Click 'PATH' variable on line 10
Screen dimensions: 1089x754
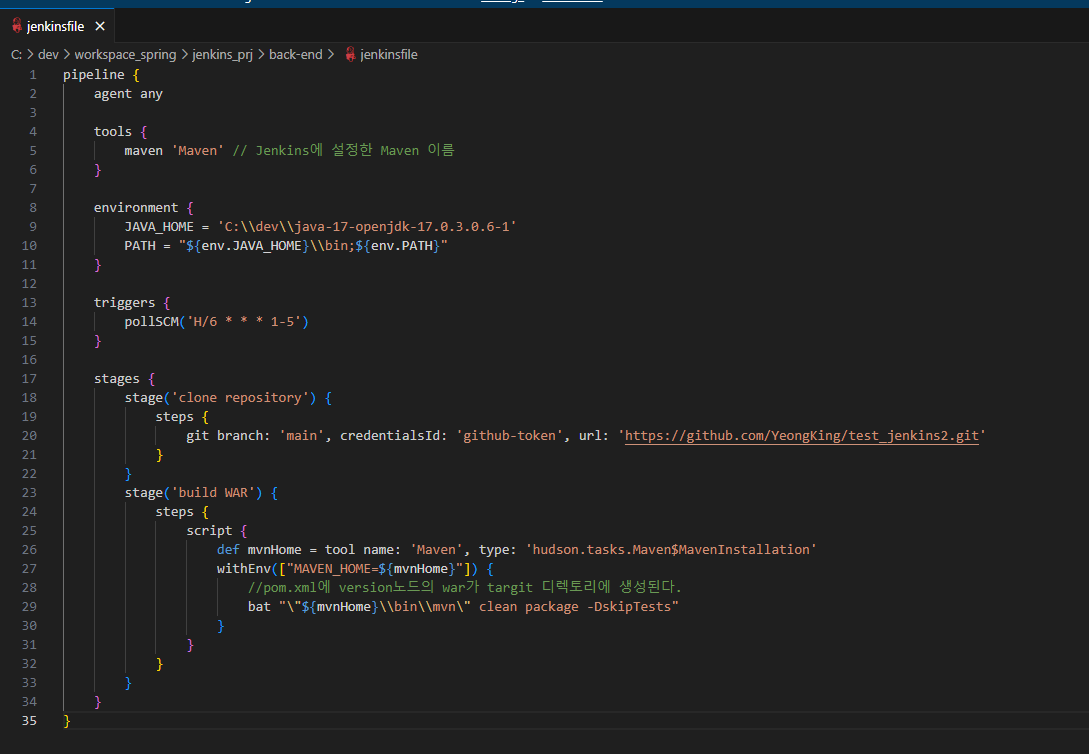(140, 246)
